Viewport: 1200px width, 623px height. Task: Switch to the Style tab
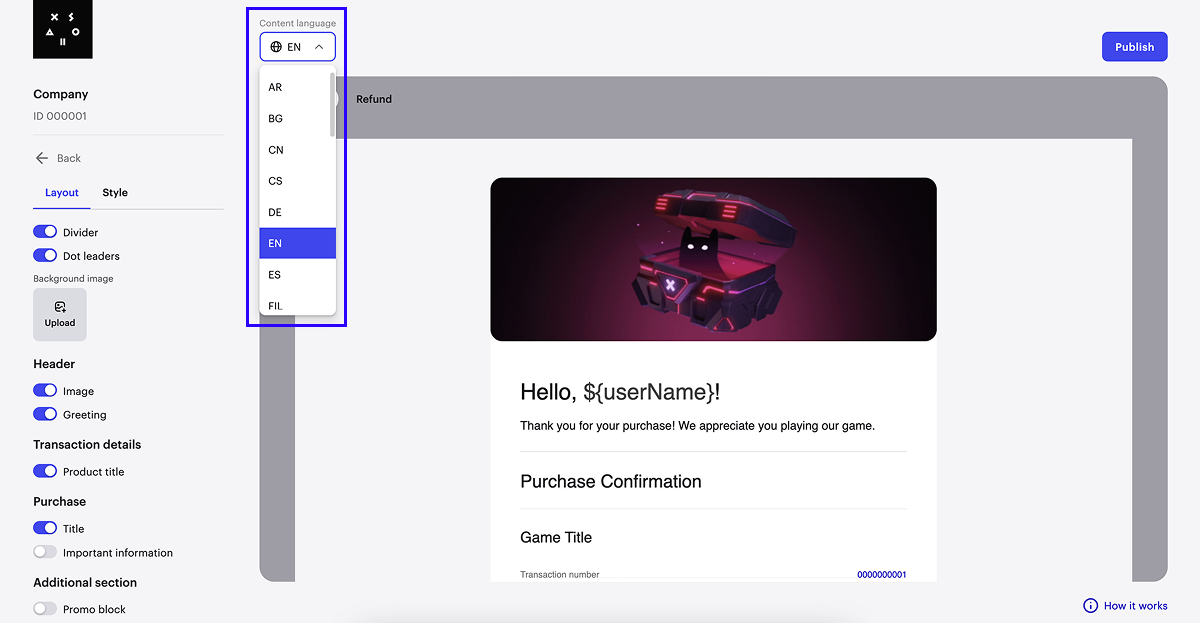(115, 193)
